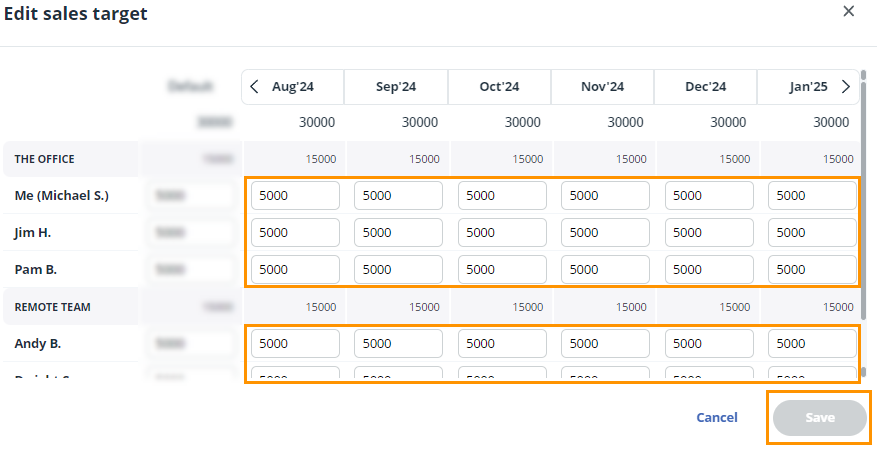
Task: Click the Andy B. row name
Action: (x=37, y=343)
